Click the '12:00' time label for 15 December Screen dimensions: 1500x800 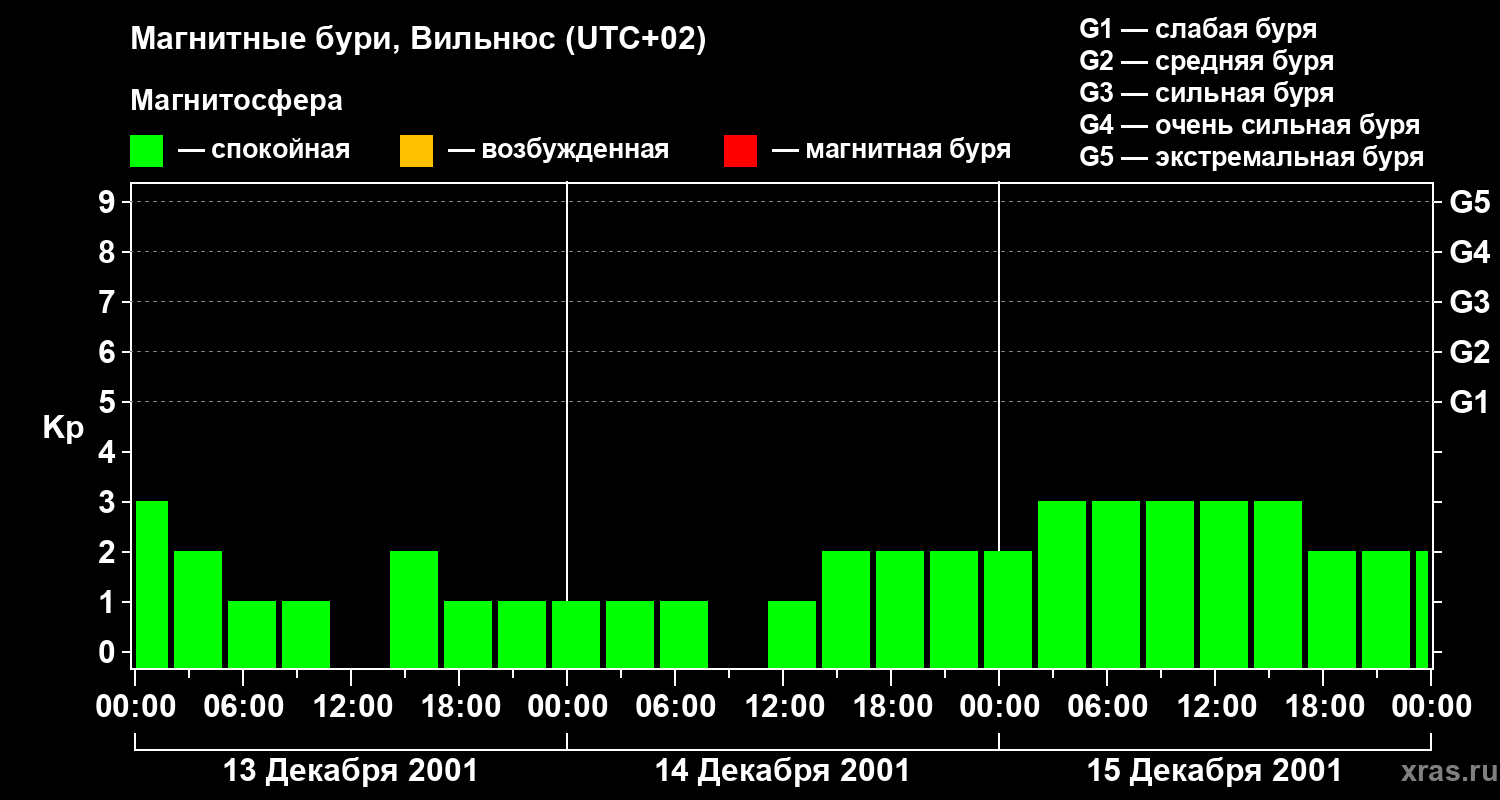click(1215, 706)
